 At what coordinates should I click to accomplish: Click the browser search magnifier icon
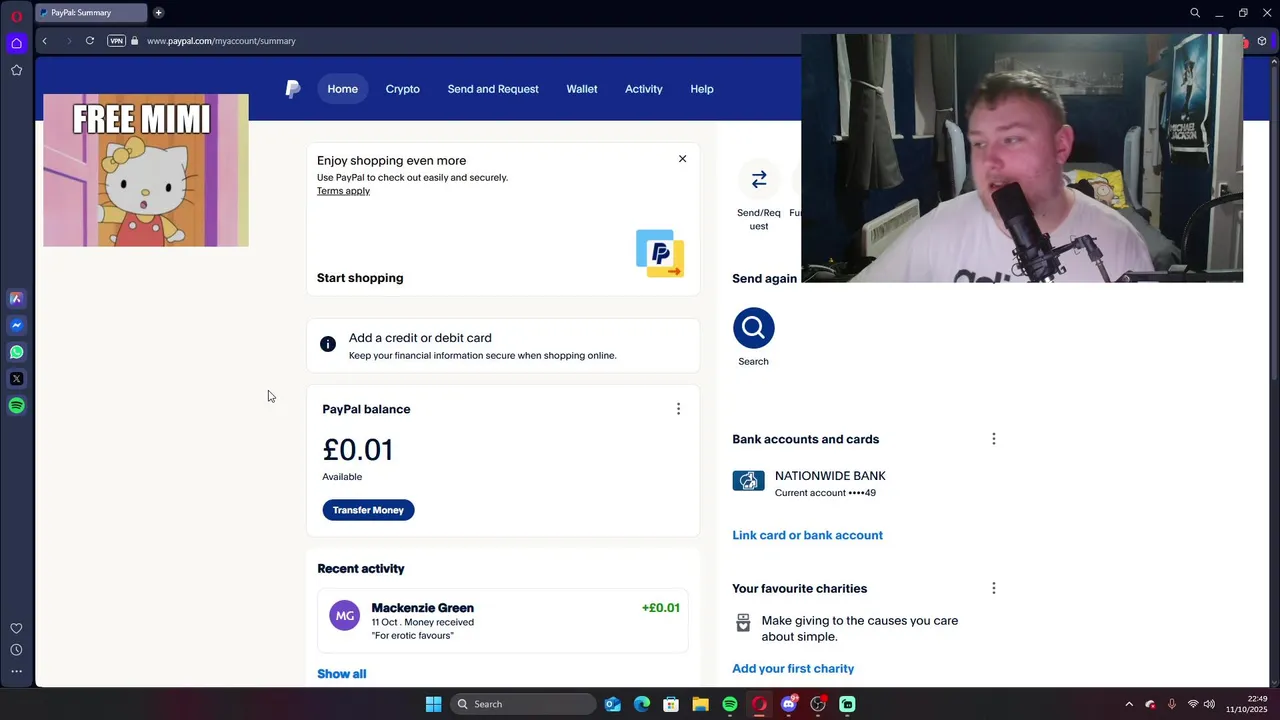1195,13
